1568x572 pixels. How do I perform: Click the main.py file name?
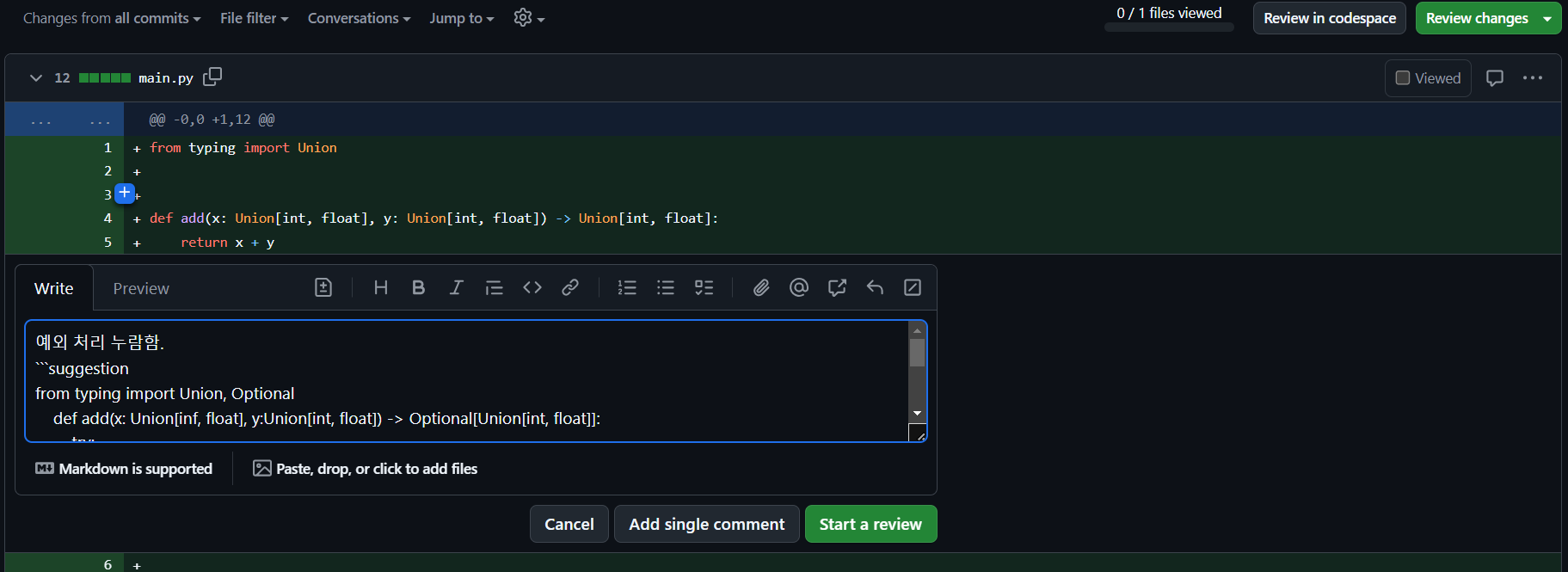[166, 77]
